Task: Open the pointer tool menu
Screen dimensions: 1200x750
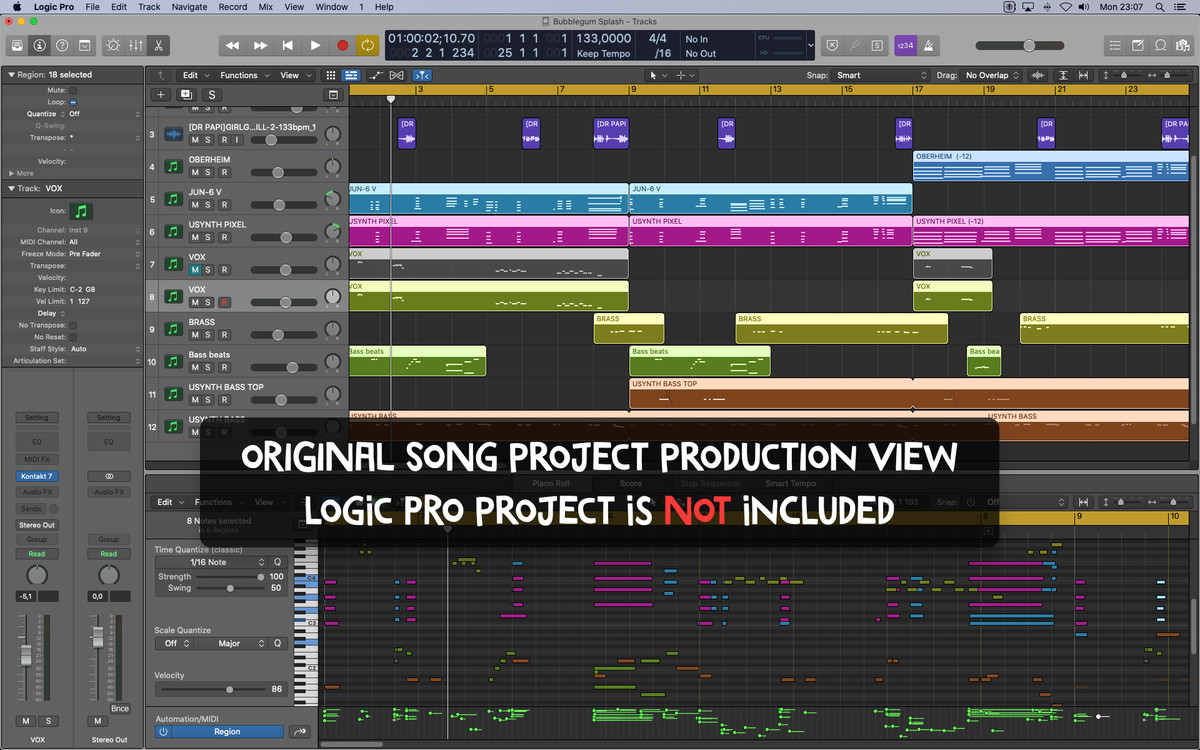Action: (656, 75)
